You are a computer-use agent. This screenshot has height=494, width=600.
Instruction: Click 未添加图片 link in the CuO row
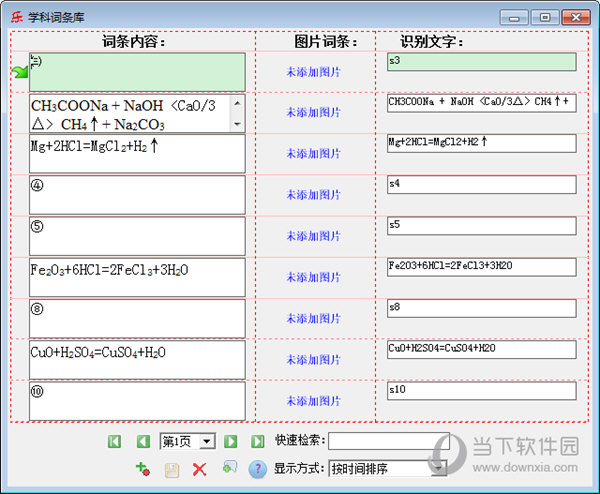[x=313, y=360]
